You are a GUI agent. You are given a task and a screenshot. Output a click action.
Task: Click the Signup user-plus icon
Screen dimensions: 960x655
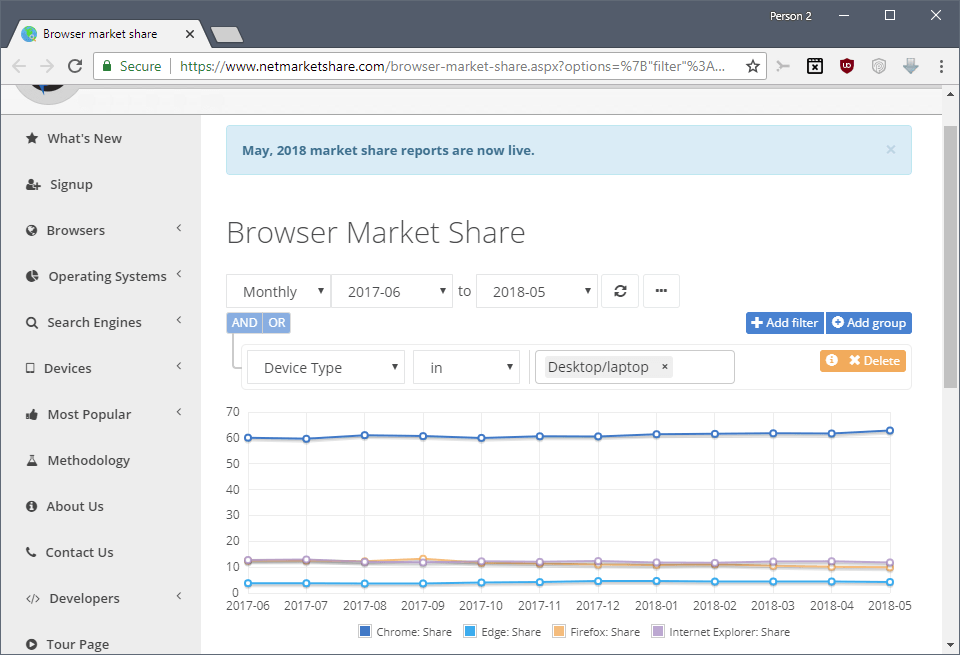[x=33, y=184]
